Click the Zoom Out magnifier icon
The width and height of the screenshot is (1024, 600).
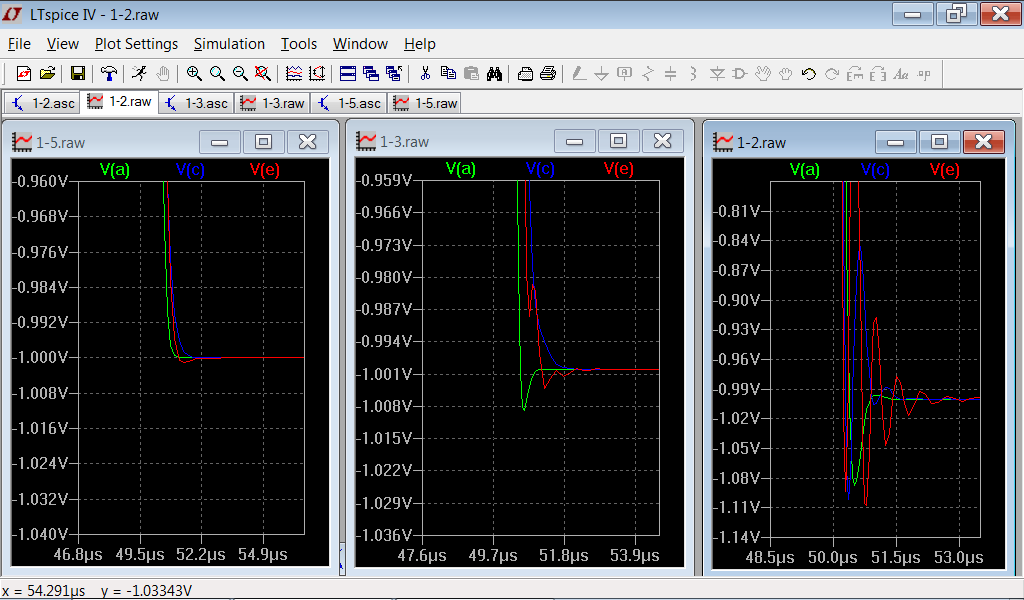(240, 73)
